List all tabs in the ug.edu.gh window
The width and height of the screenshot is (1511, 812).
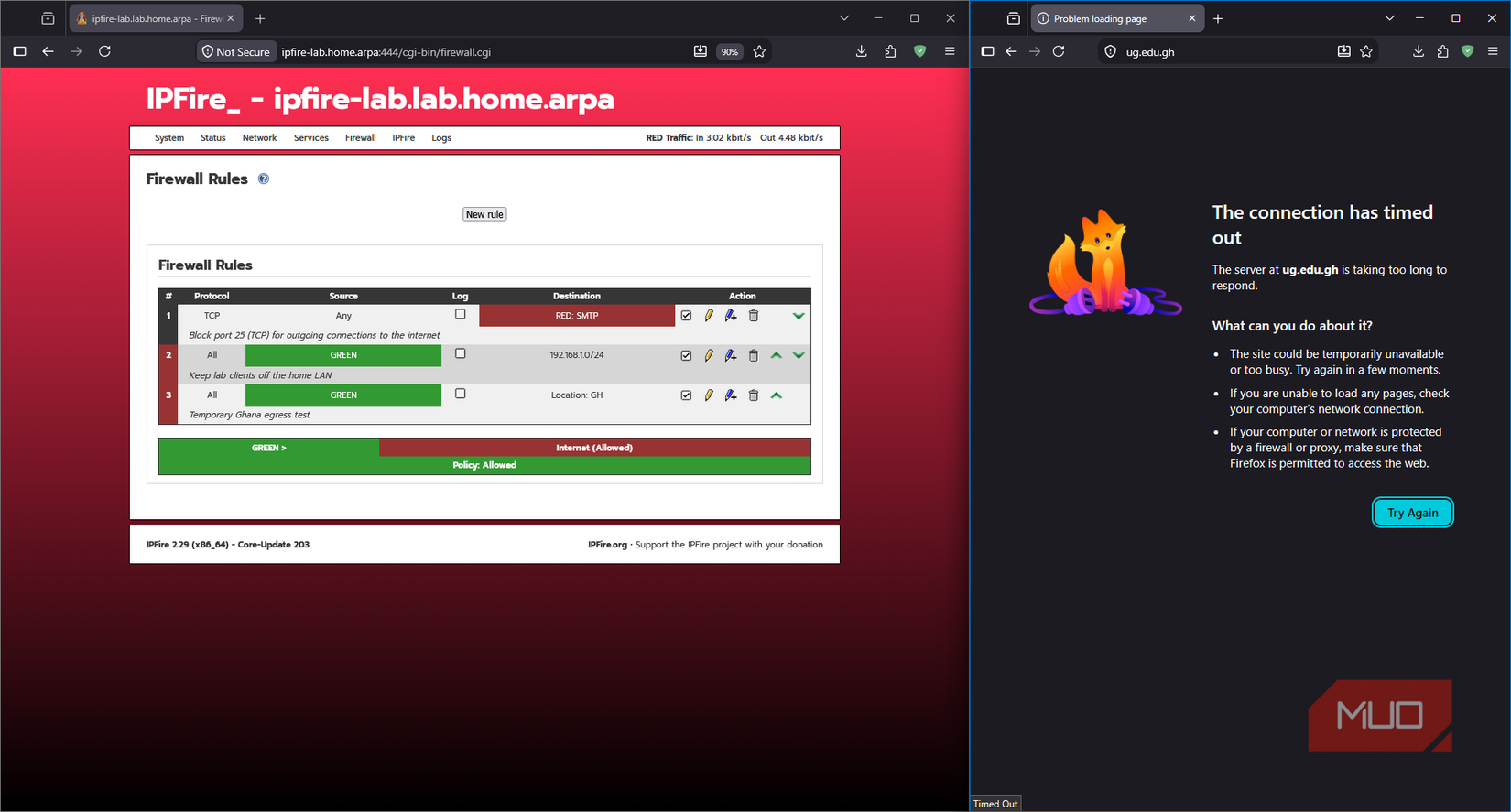click(x=1389, y=18)
